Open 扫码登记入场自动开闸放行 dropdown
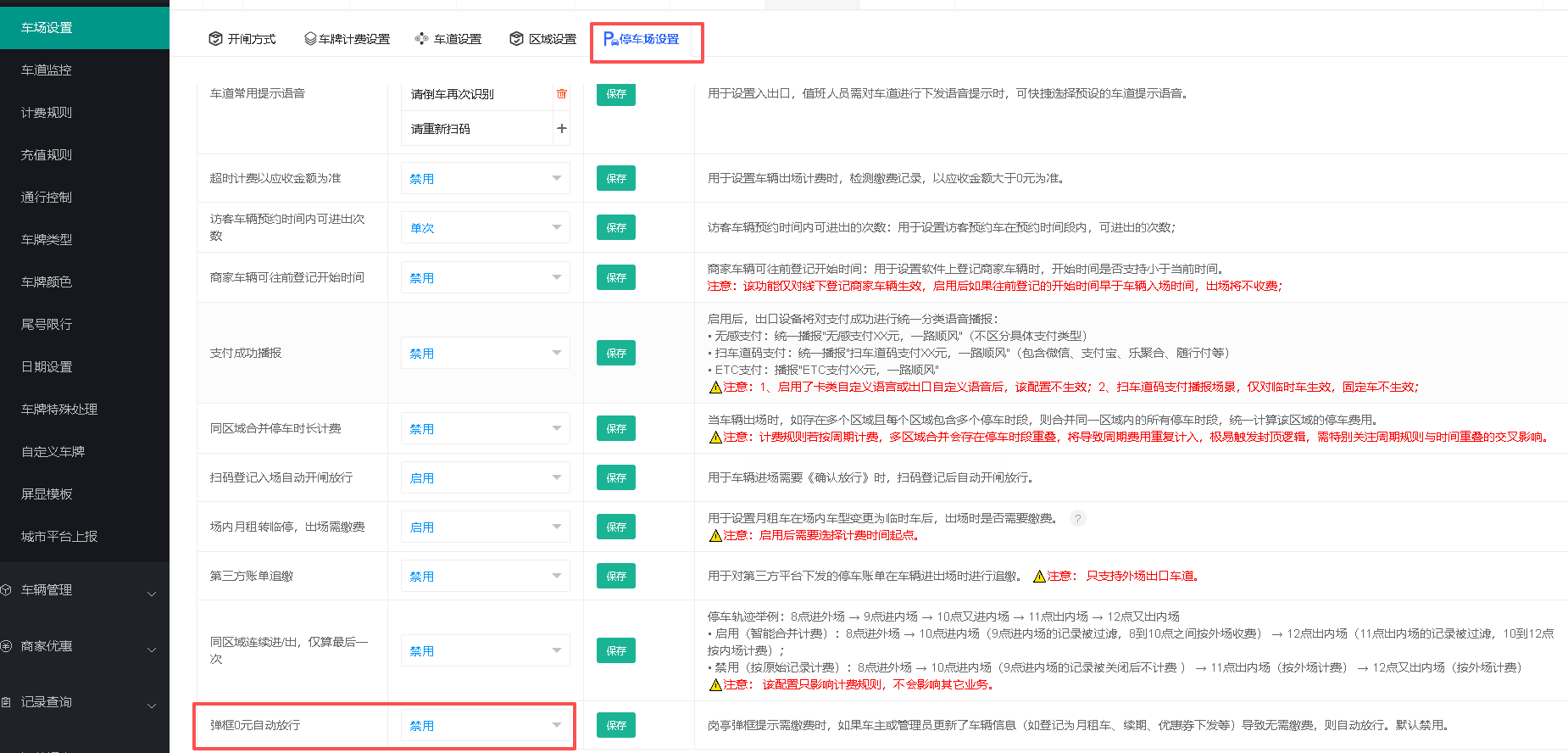 (486, 477)
